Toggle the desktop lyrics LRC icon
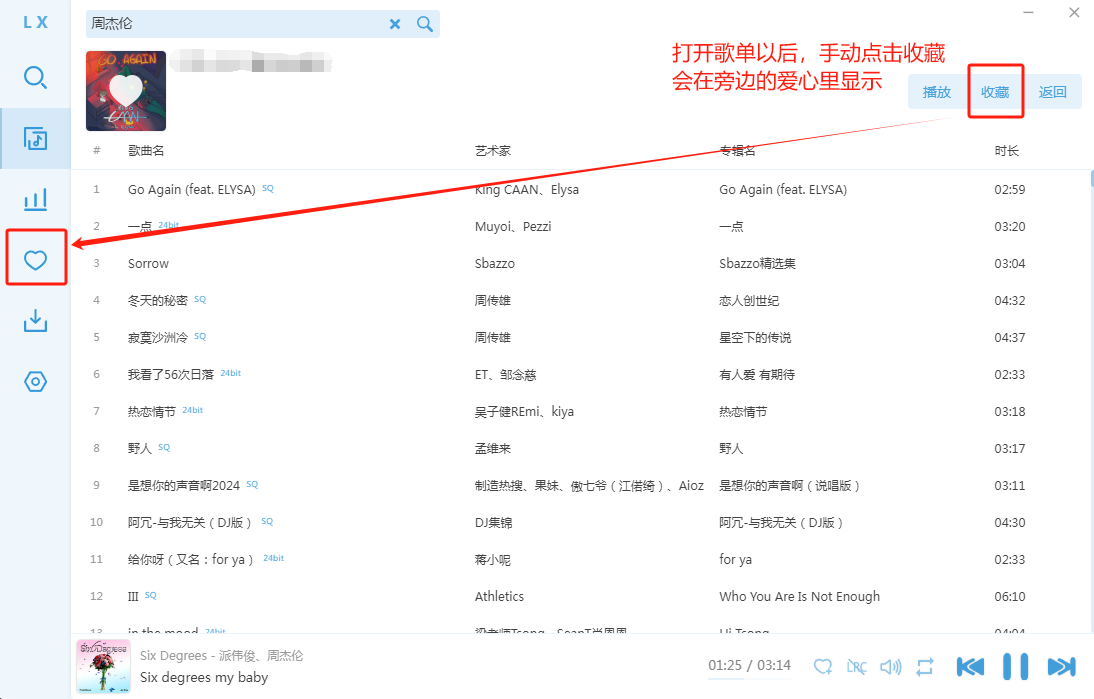The image size is (1094, 699). click(857, 666)
